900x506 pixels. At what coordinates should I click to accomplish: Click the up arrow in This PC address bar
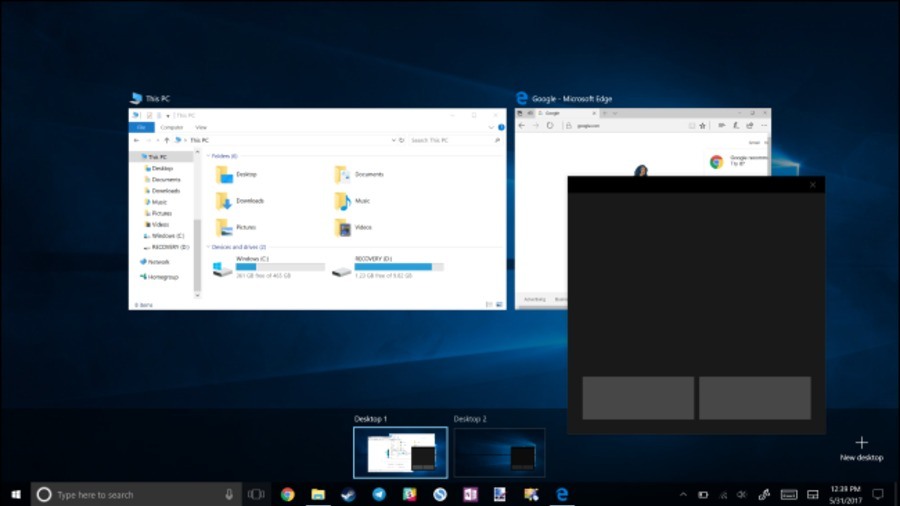166,140
